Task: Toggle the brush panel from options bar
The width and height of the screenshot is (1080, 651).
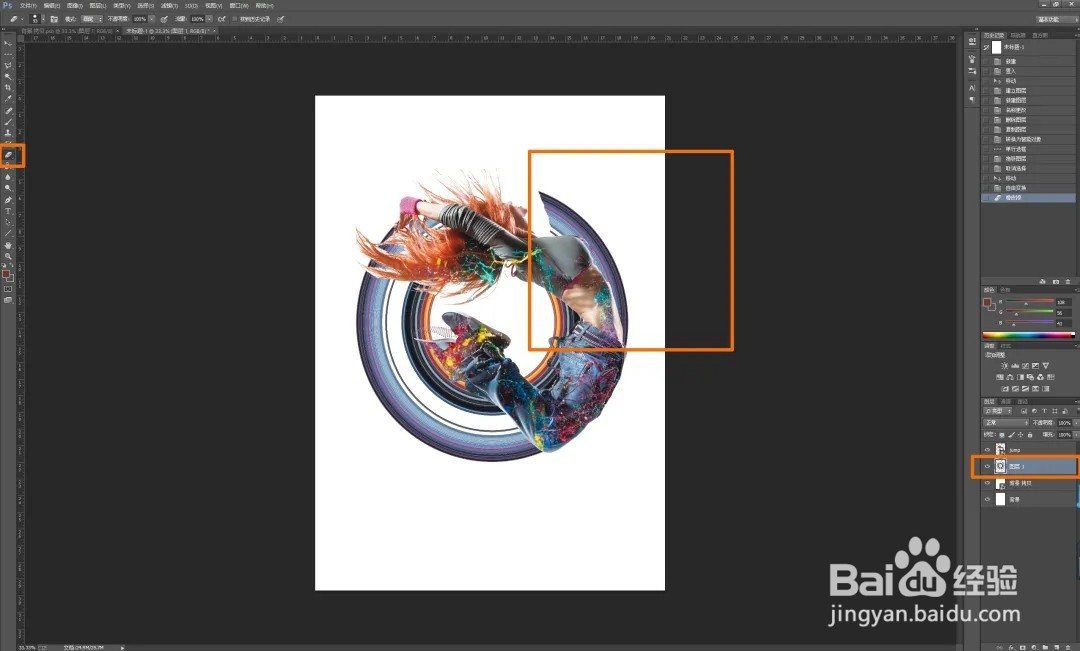Action: click(54, 19)
